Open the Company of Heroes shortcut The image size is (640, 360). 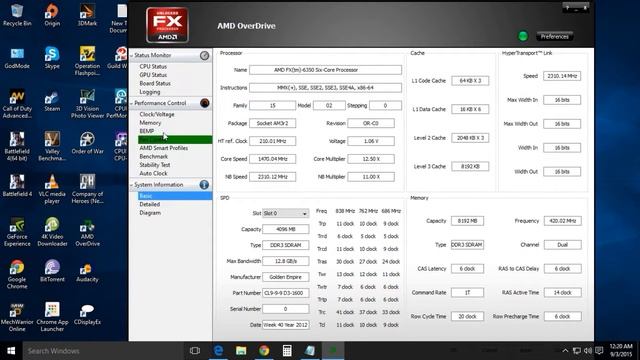87,189
